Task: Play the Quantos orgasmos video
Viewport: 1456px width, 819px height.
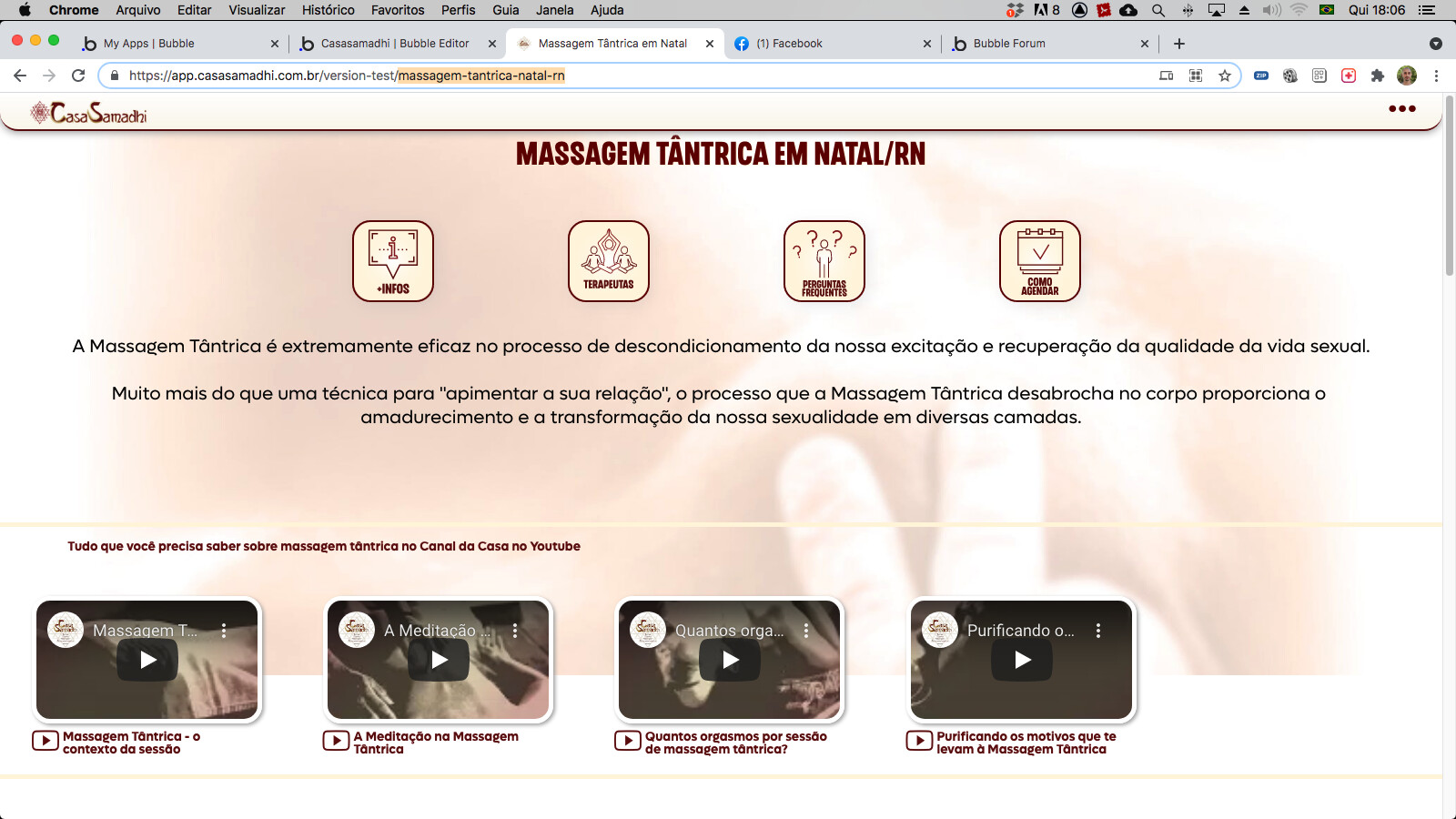Action: click(x=730, y=660)
